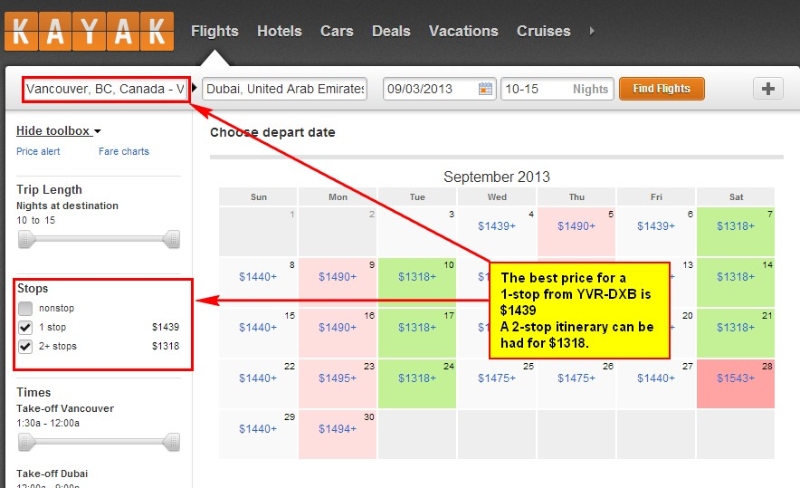Click the swap arrow between origin and destination
Image resolution: width=800 pixels, height=488 pixels.
[x=194, y=88]
